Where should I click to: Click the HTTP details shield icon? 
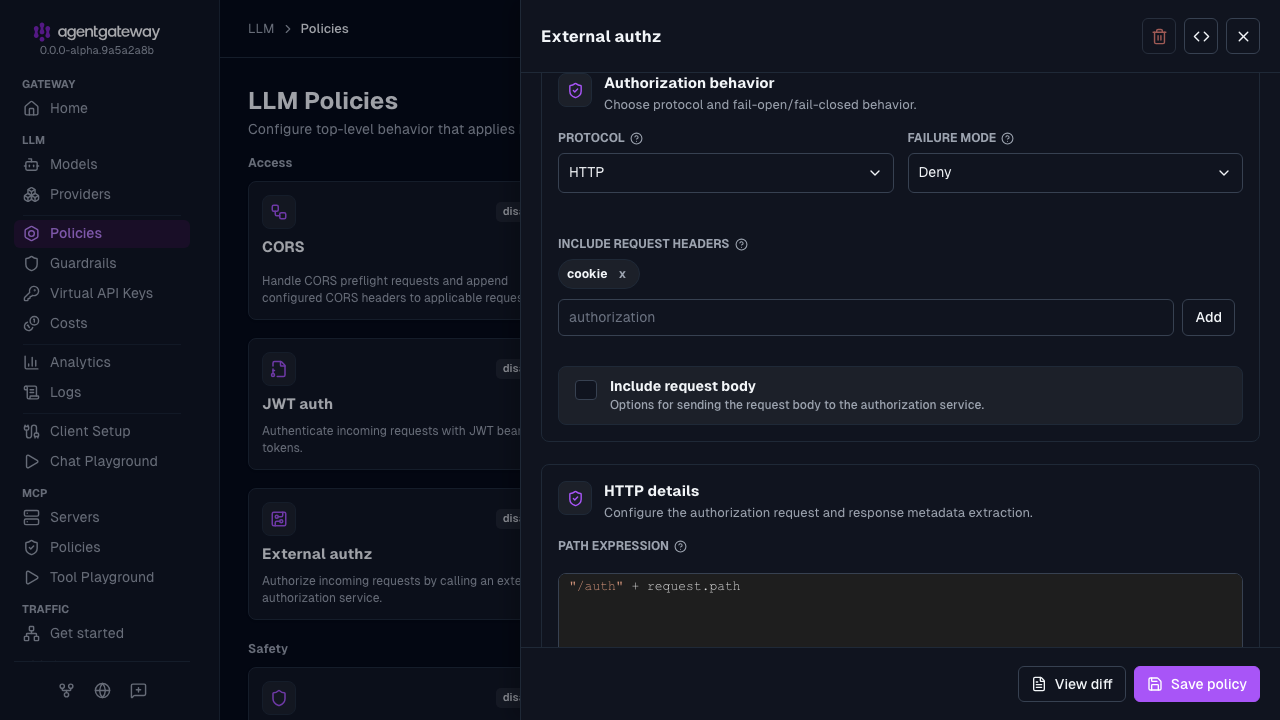tap(575, 498)
